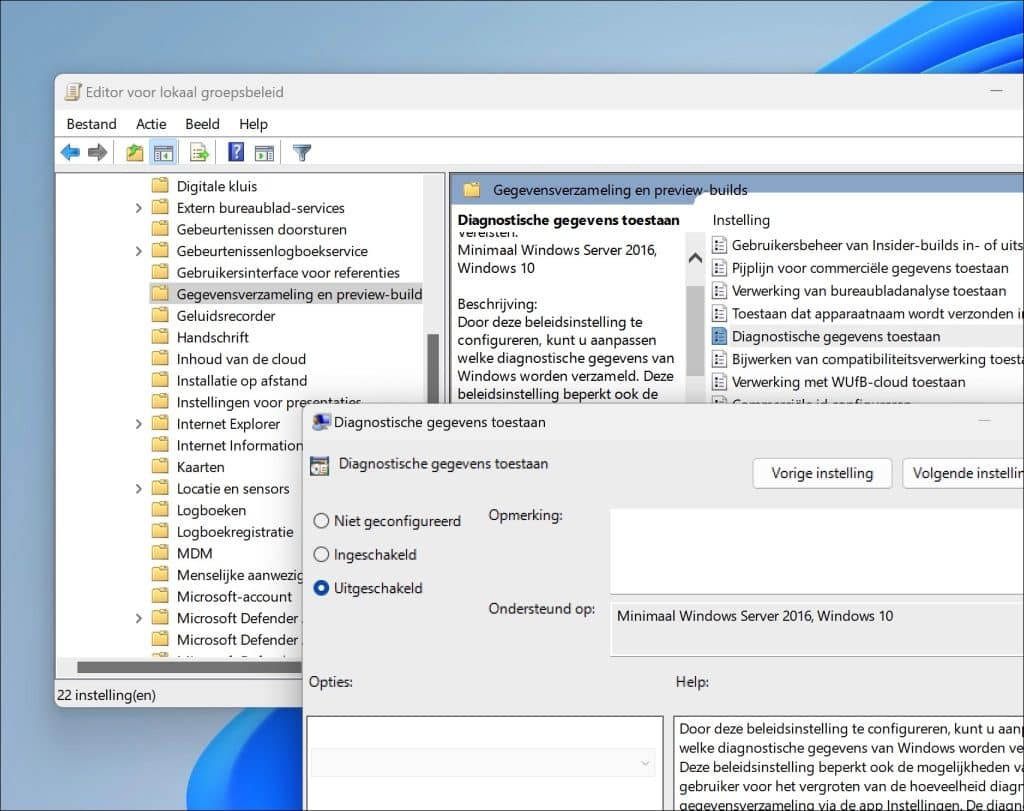1024x811 pixels.
Task: Click the Geluidsrecorder folder icon
Action: 160,315
